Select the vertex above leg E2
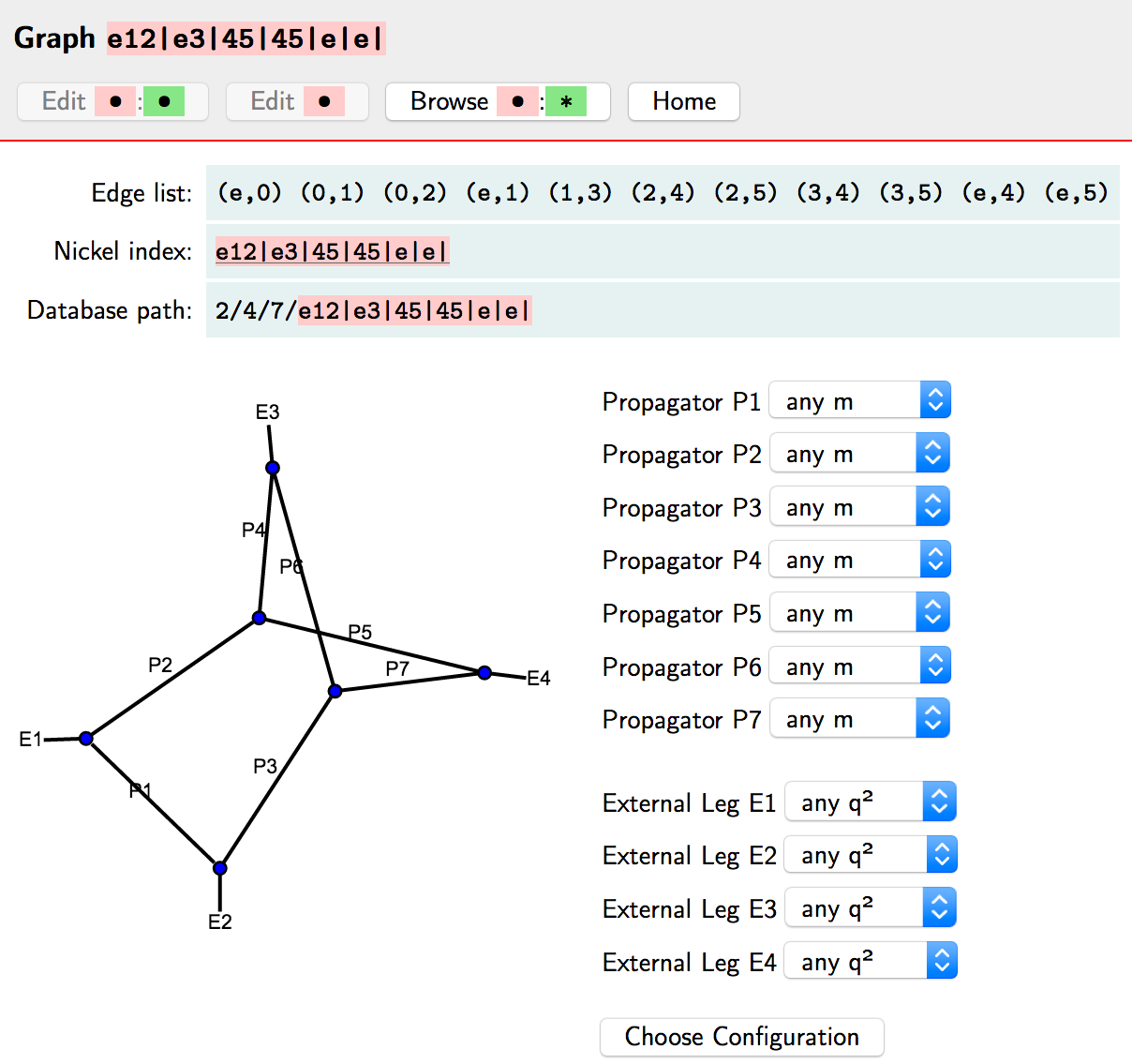 click(219, 868)
